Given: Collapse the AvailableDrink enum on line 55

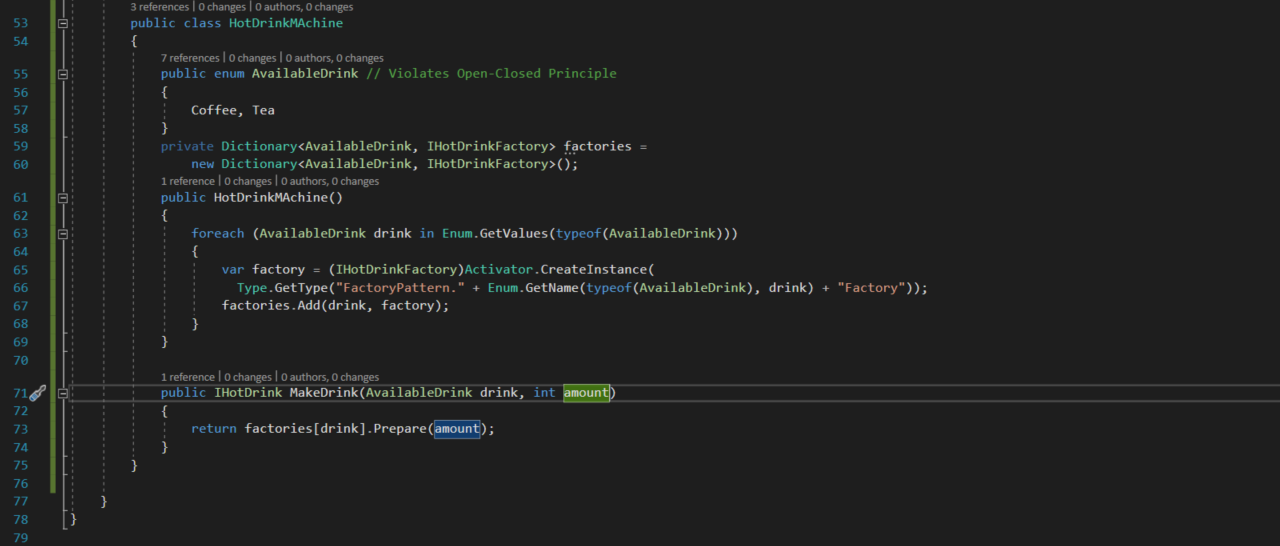Looking at the screenshot, I should coord(63,74).
